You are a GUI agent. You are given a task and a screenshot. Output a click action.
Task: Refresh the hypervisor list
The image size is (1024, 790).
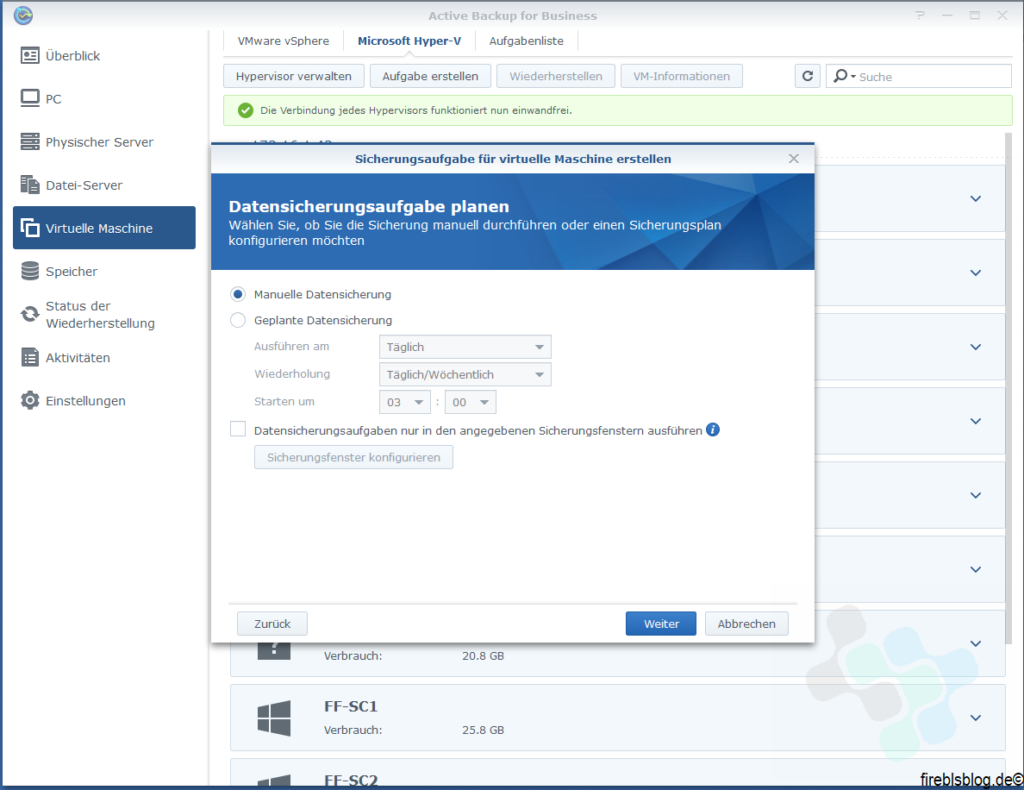tap(807, 76)
